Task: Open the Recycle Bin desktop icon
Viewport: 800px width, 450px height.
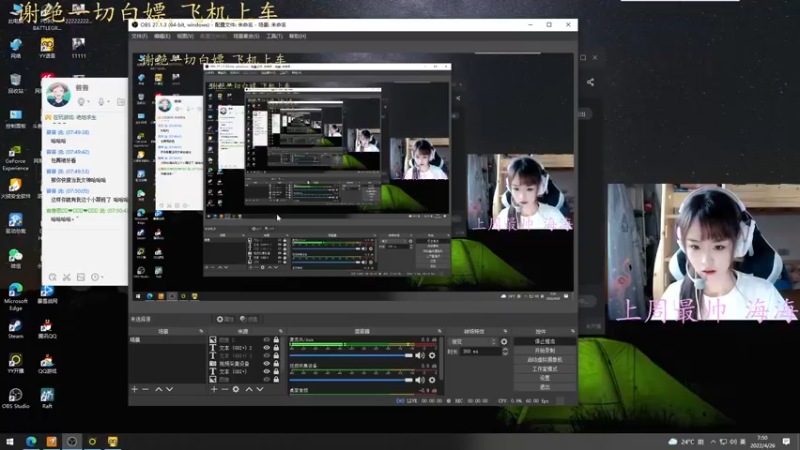Action: click(x=15, y=83)
